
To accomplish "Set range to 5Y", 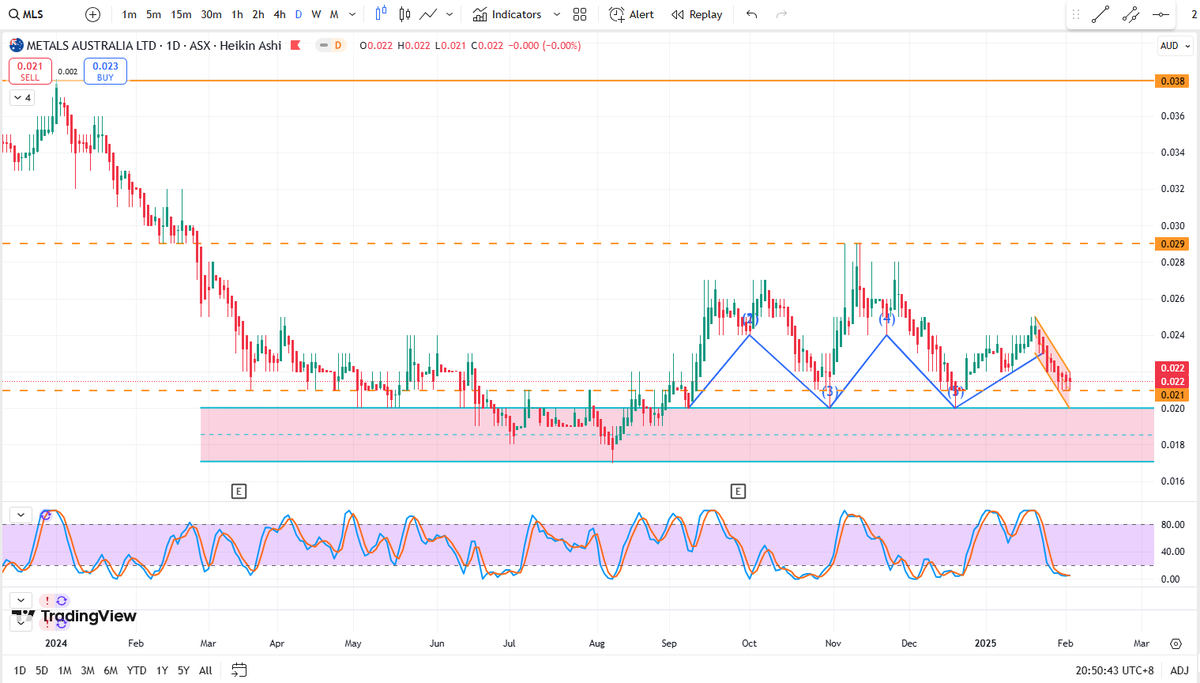I will coord(183,670).
